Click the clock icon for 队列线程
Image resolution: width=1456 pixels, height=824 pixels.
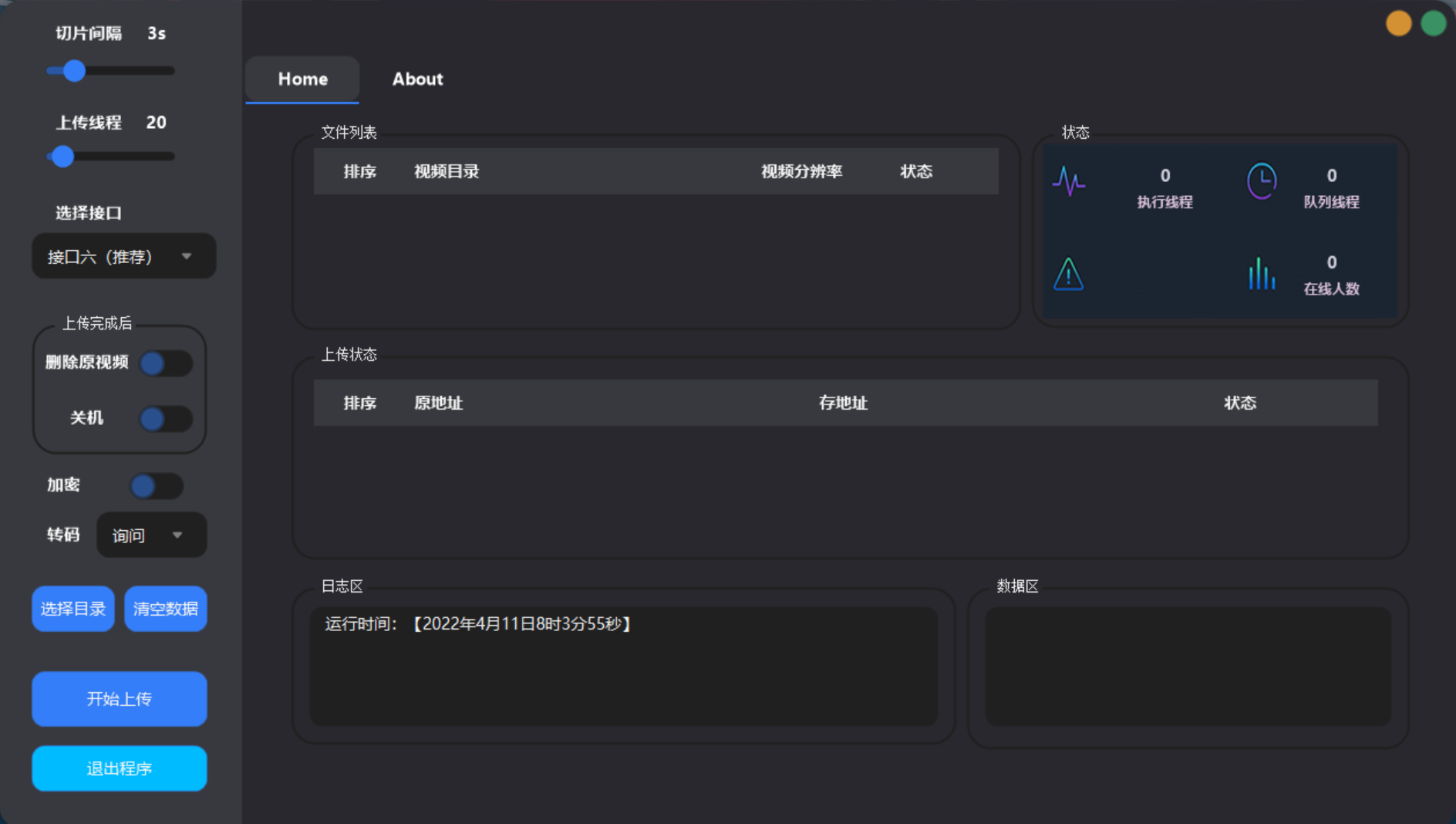[1262, 181]
